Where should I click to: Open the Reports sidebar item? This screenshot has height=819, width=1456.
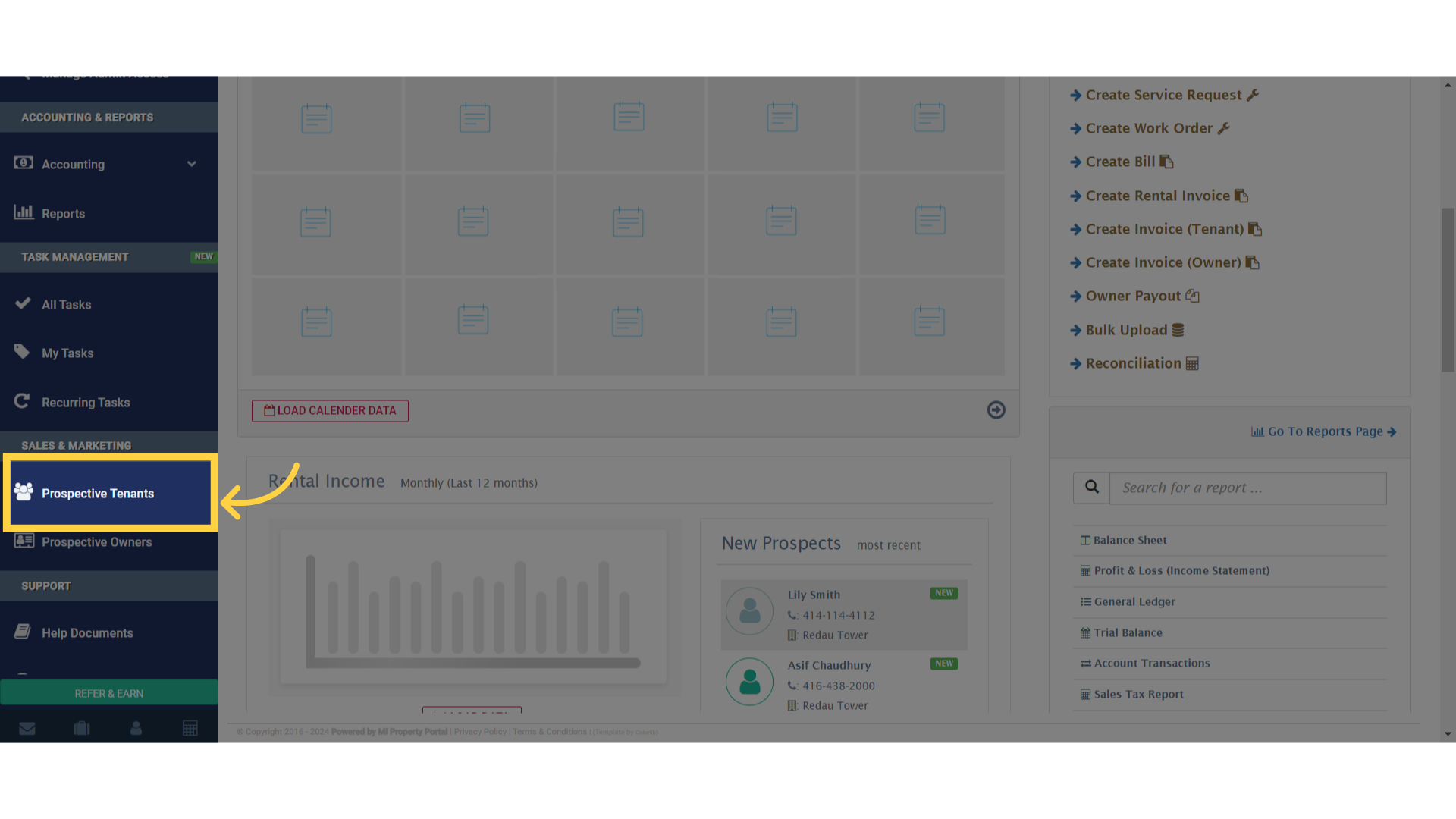(x=63, y=214)
